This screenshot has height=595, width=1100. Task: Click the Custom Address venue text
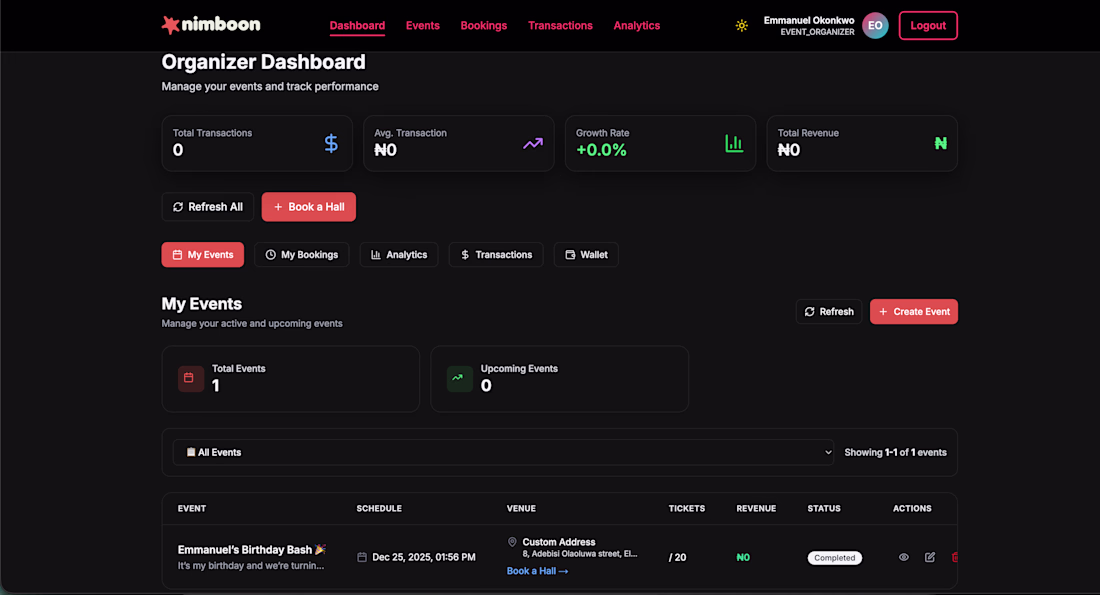[558, 542]
